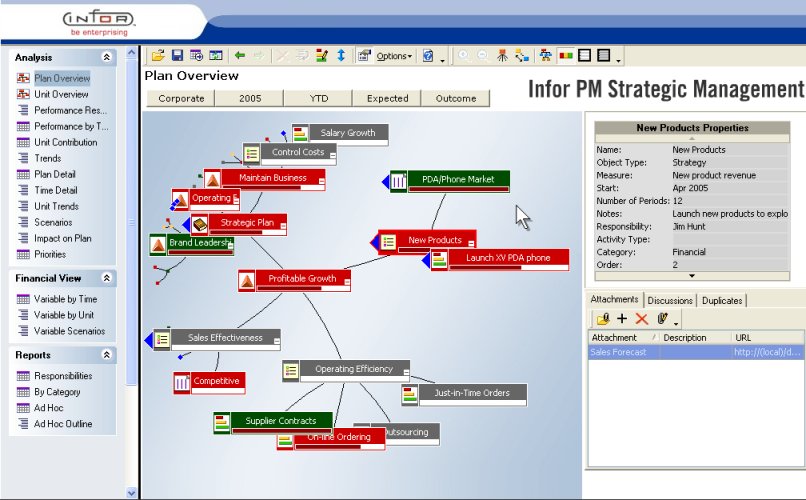Open Priorities analysis view
Viewport: 806px width, 500px height.
point(50,254)
